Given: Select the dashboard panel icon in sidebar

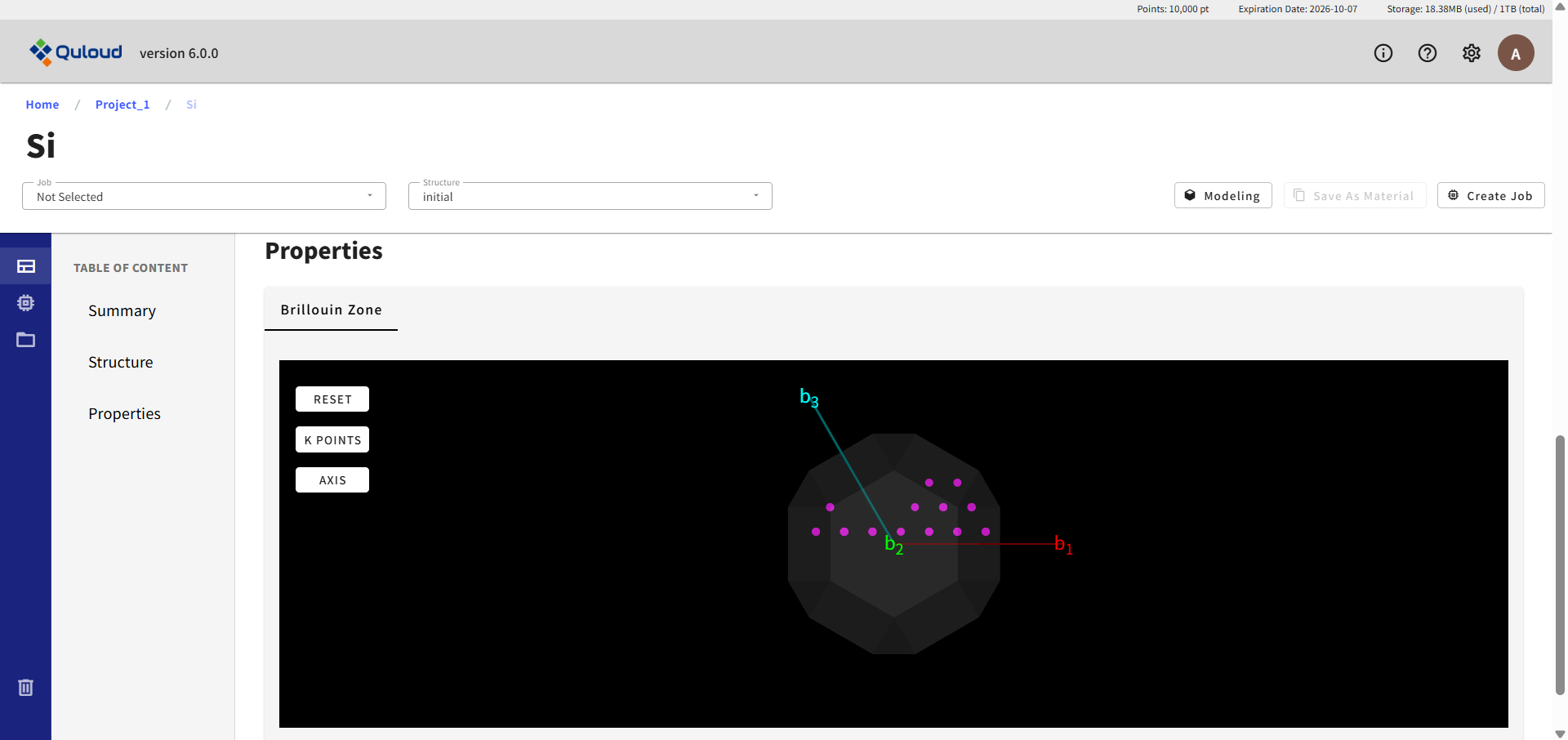Looking at the screenshot, I should [25, 266].
